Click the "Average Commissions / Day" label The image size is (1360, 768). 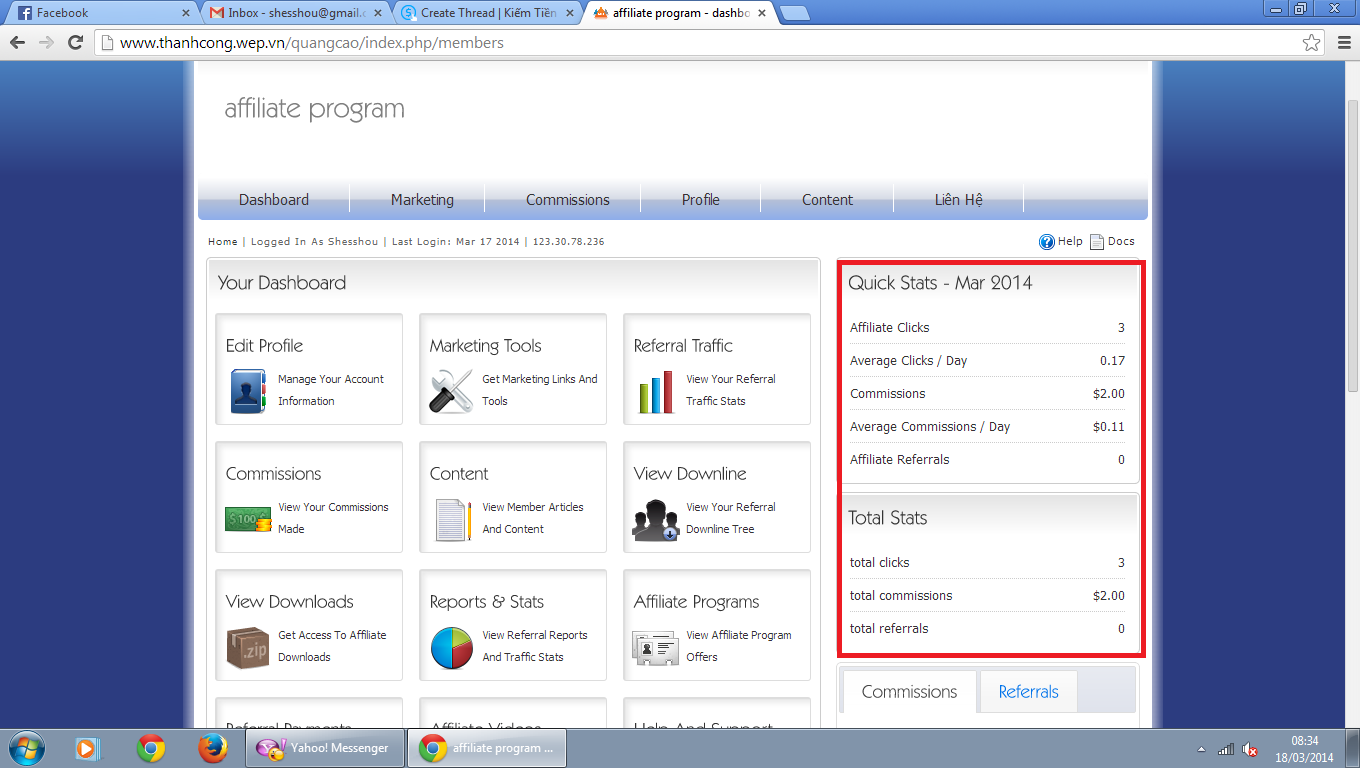tap(930, 427)
